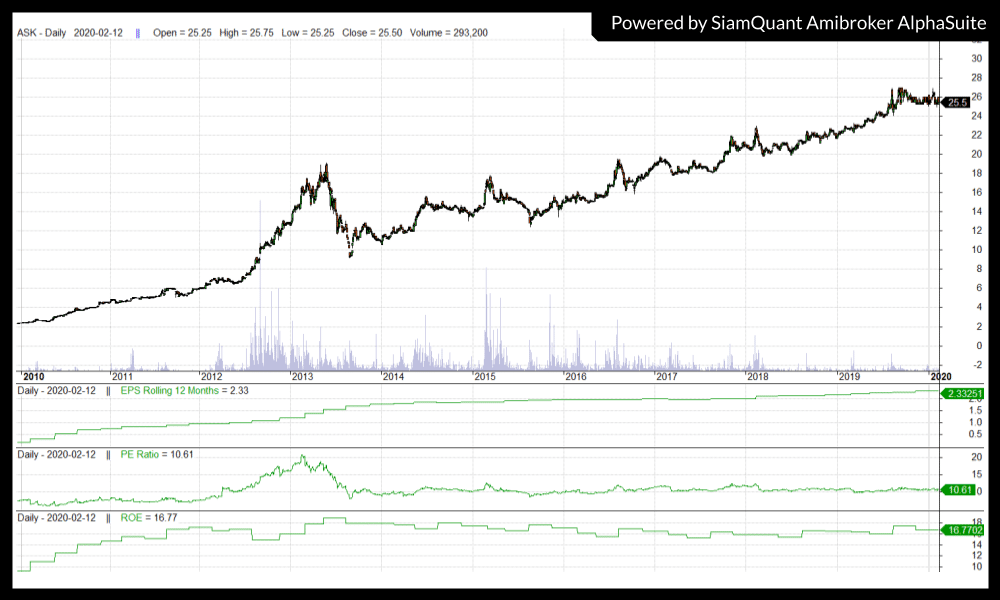Click the double-bar marker beside EPS Rolling
Viewport: 1000px width, 600px height.
[108, 390]
